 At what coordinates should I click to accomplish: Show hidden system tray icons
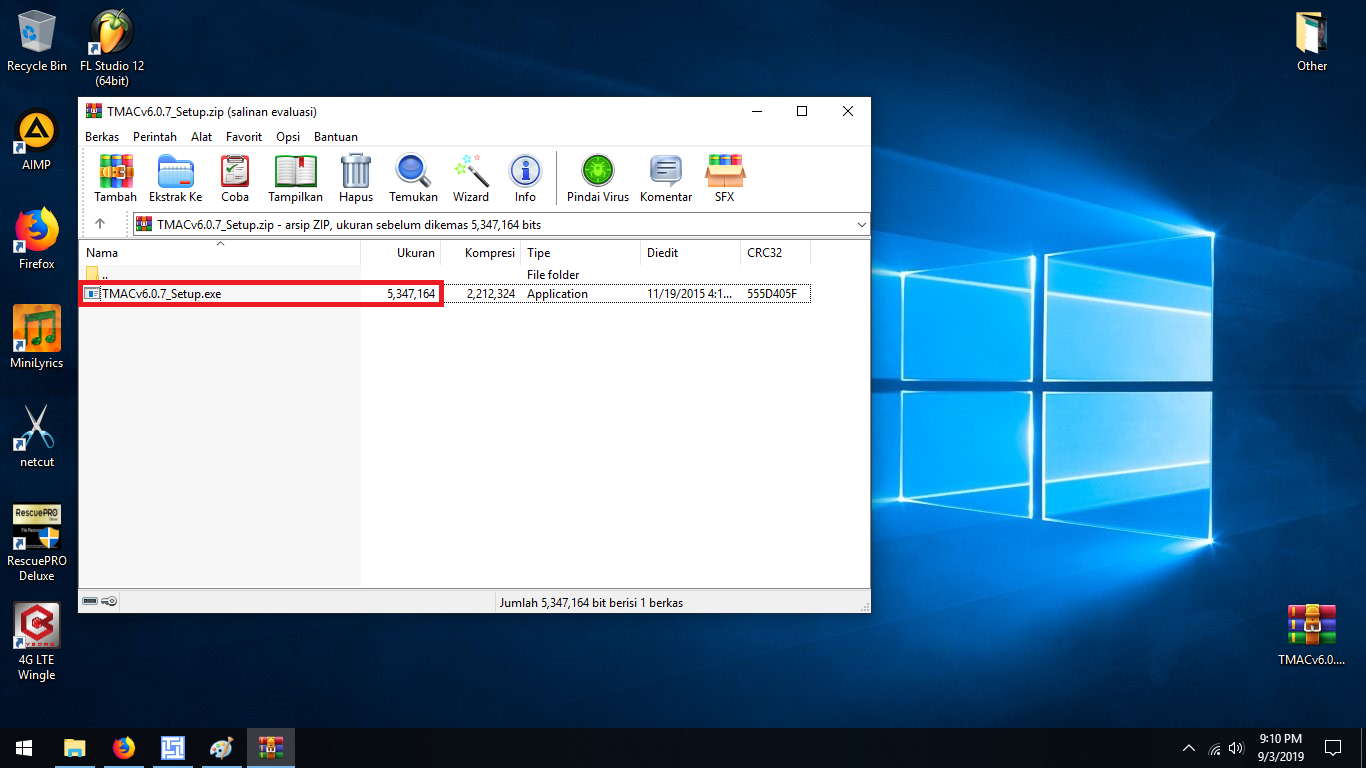pos(1189,748)
